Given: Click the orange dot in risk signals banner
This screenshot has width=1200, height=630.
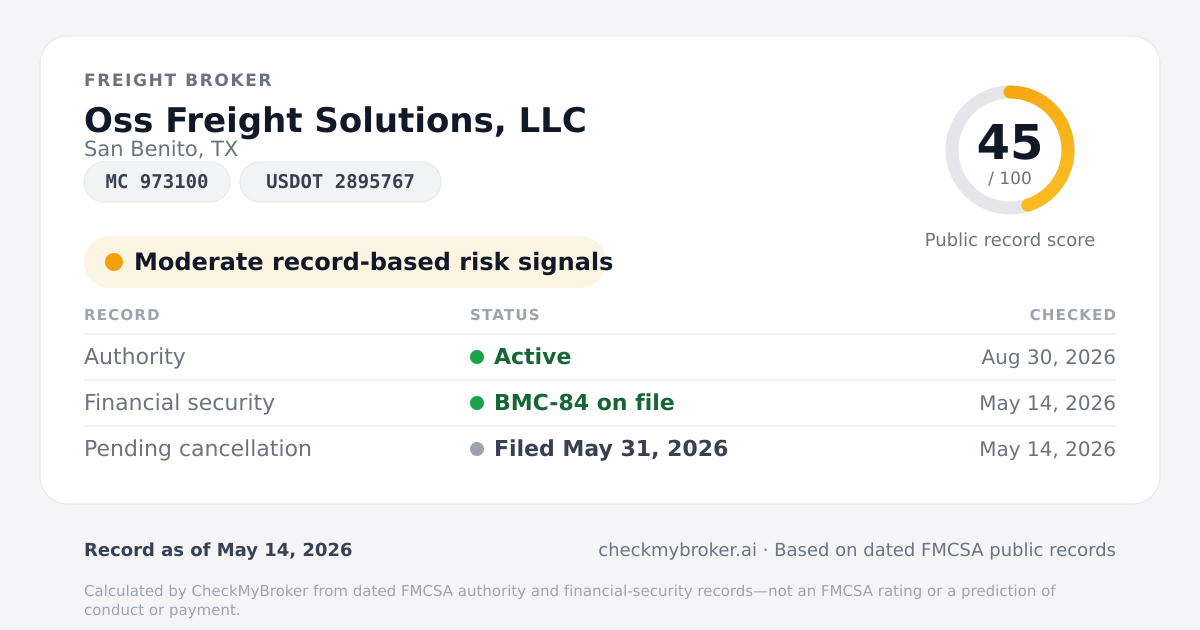Looking at the screenshot, I should pyautogui.click(x=114, y=262).
